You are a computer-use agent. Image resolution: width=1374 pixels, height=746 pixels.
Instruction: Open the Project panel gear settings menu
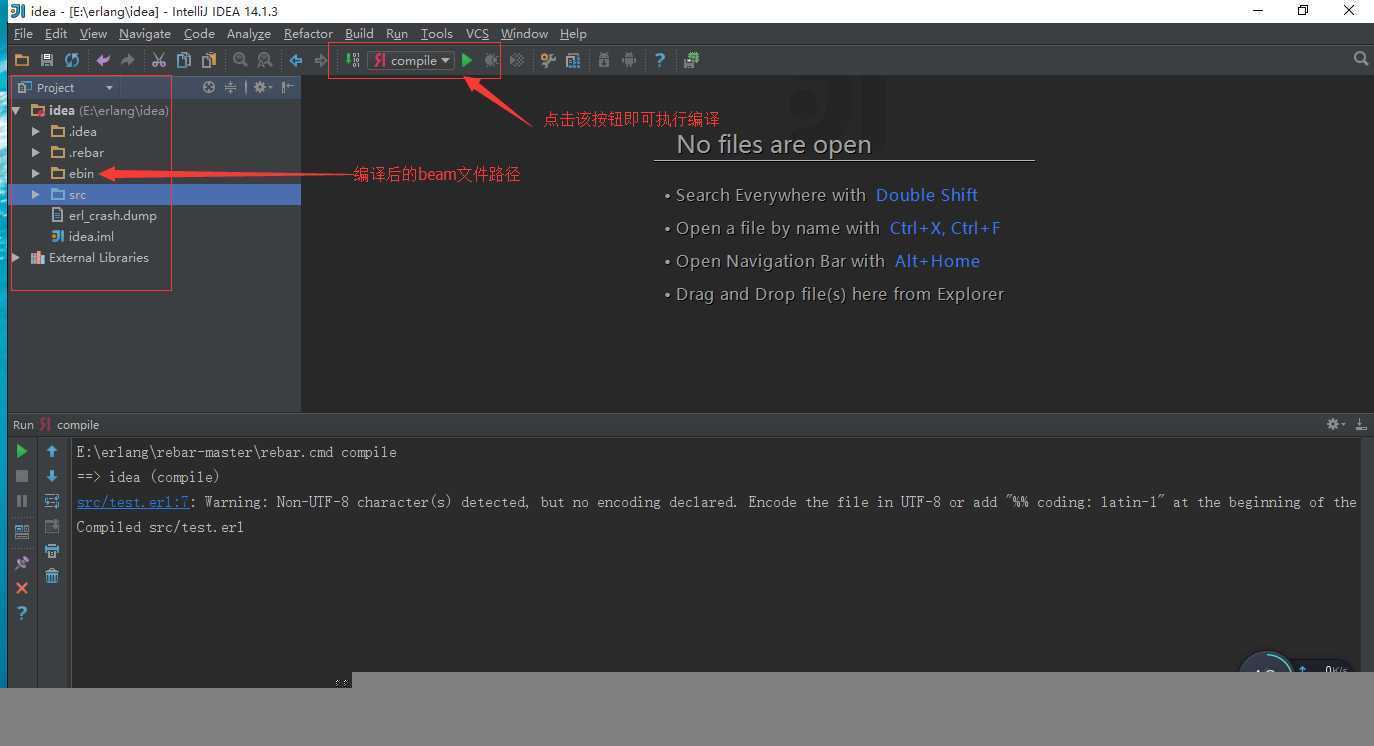[262, 87]
